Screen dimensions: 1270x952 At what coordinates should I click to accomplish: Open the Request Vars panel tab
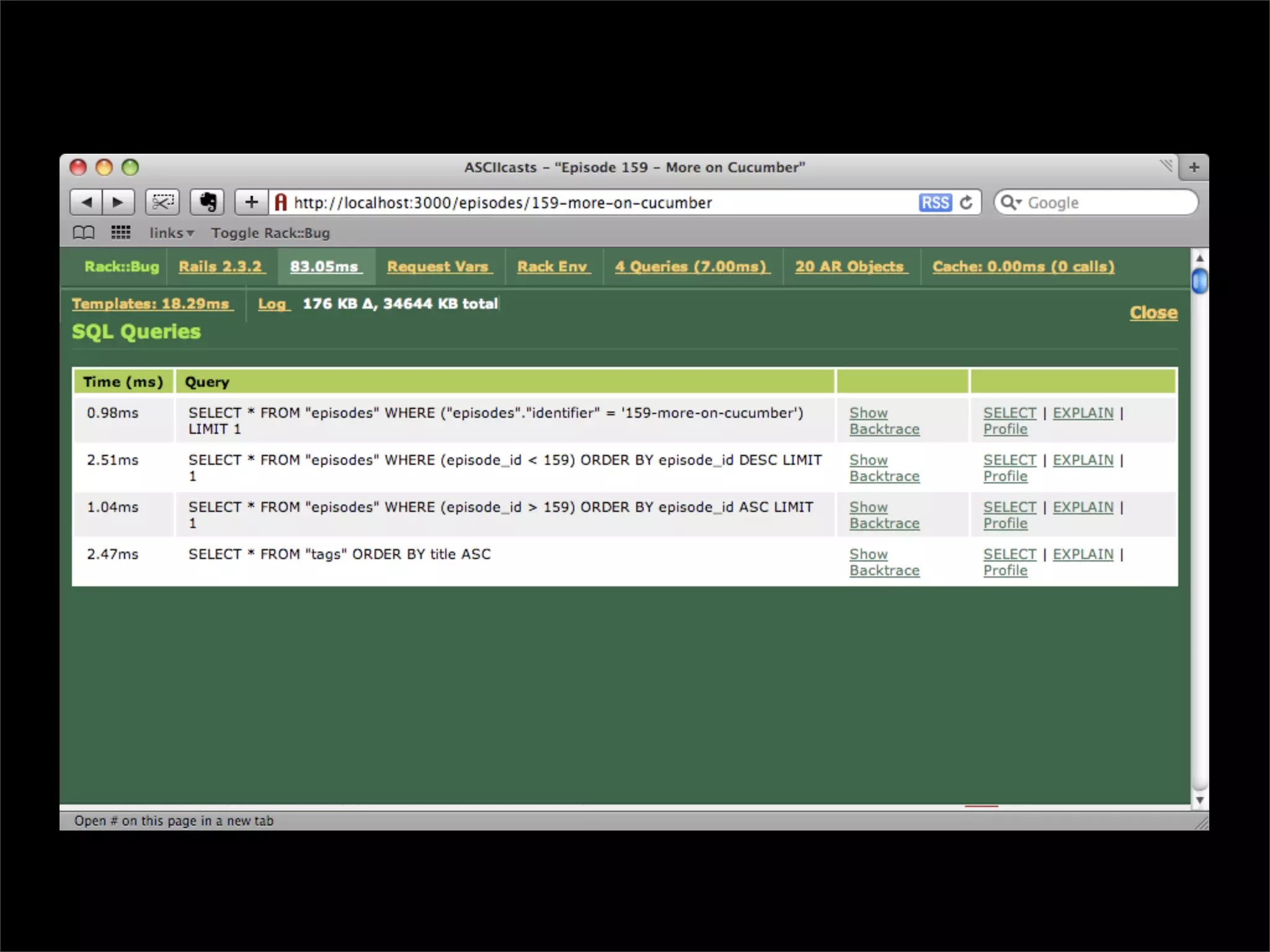pos(438,267)
